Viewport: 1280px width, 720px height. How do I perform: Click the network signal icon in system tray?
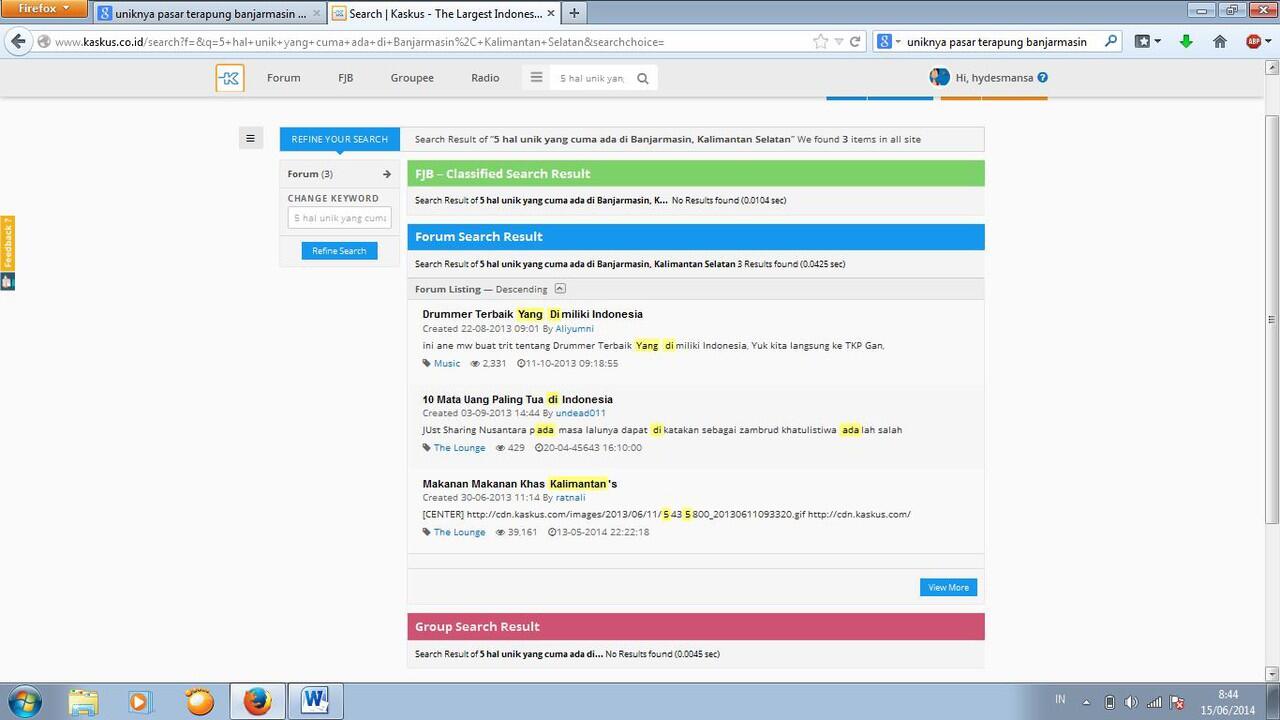point(1154,702)
